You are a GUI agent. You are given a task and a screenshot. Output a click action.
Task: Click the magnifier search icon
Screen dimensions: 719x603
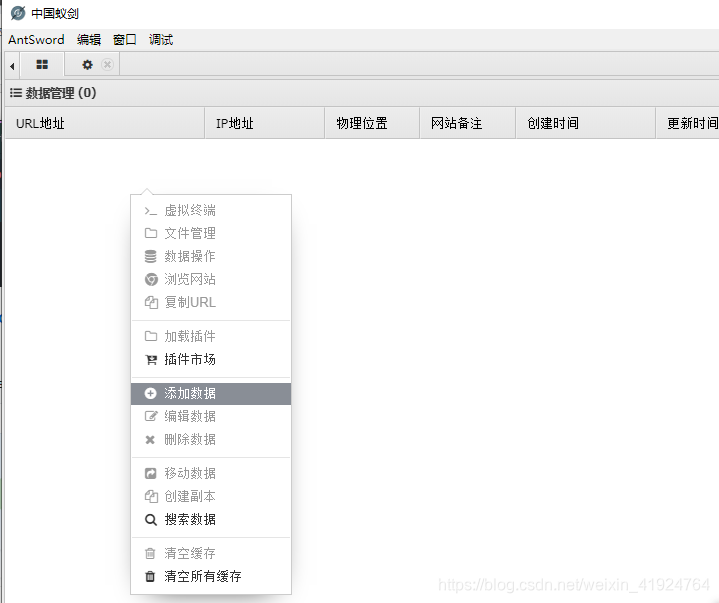click(x=151, y=520)
